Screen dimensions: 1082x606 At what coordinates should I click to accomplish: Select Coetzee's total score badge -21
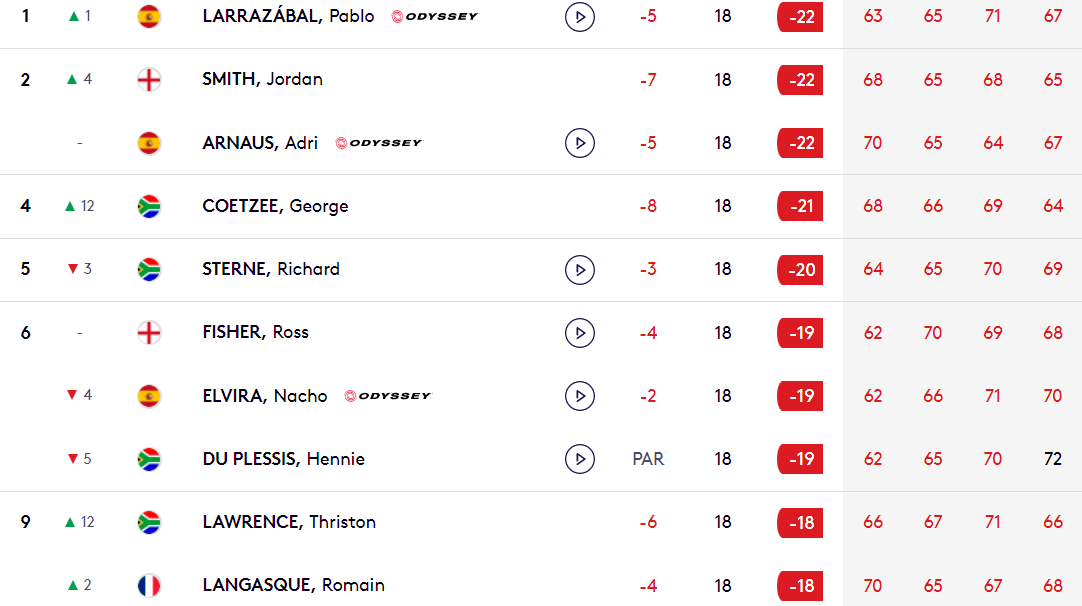(x=800, y=206)
